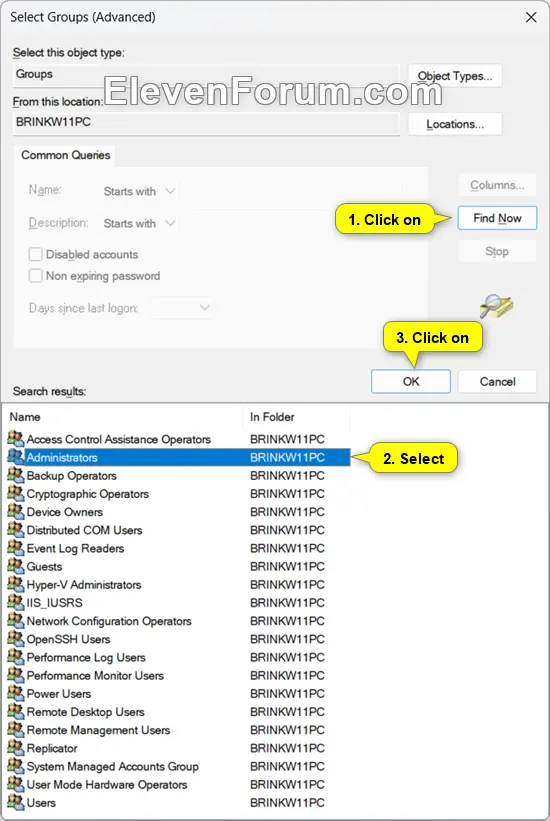Click the Power Users group icon
This screenshot has width=550, height=821.
pyautogui.click(x=16, y=693)
